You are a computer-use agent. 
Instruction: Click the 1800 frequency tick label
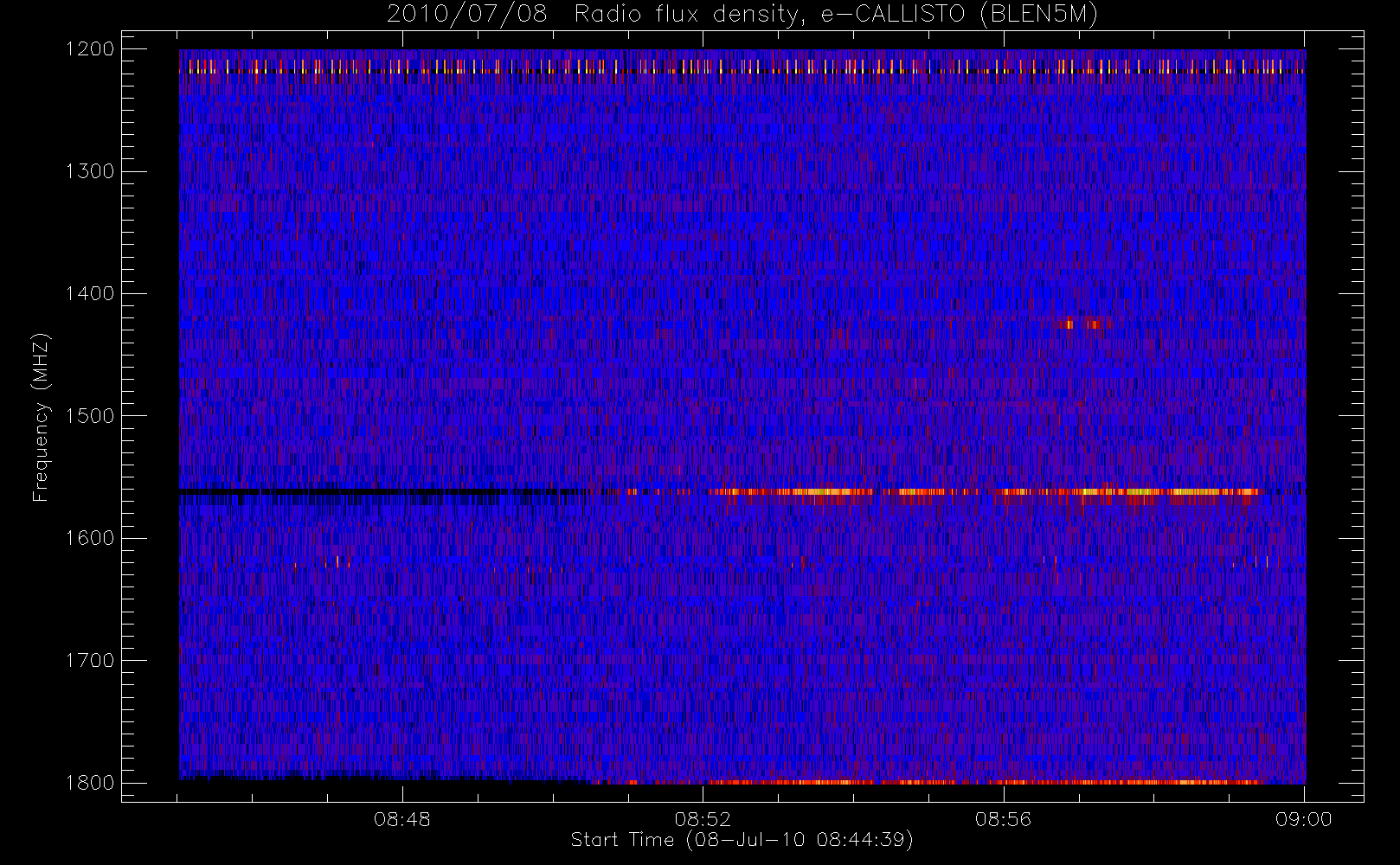click(90, 782)
